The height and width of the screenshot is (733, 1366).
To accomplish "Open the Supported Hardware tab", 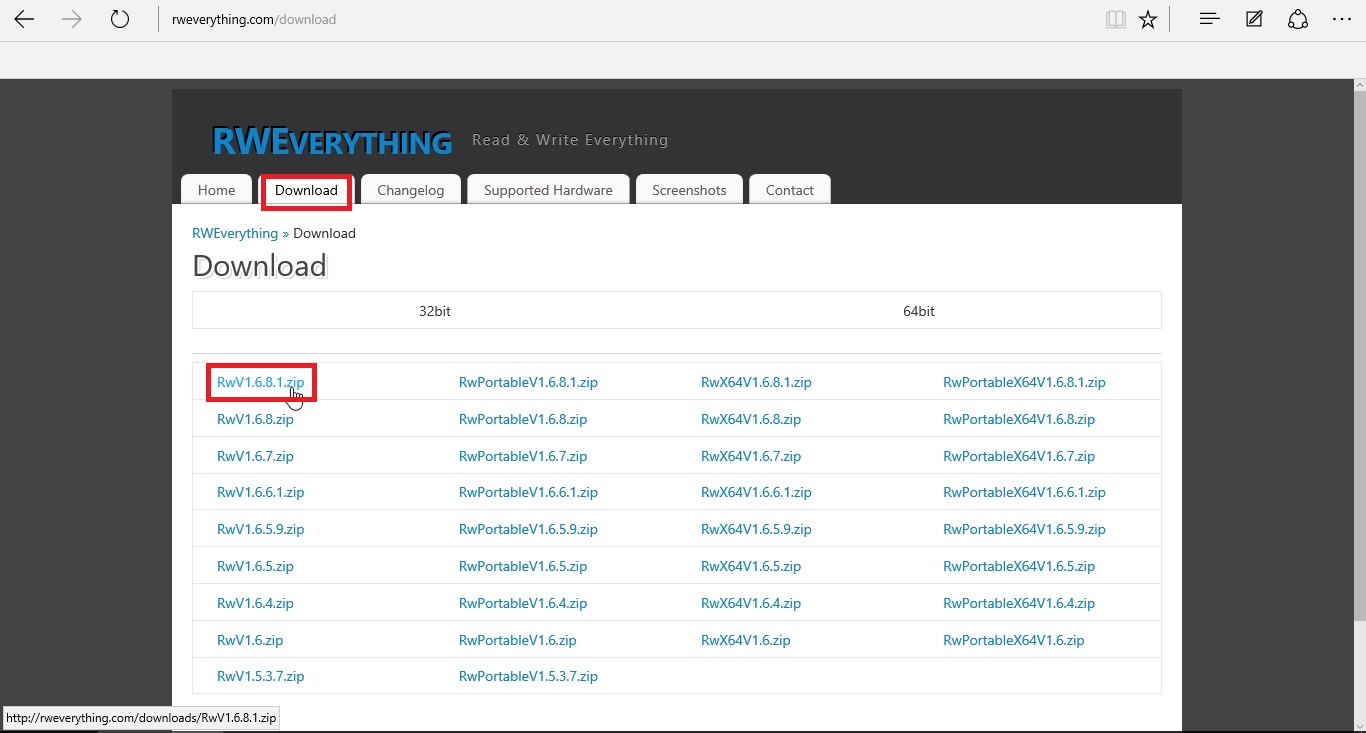I will point(548,190).
